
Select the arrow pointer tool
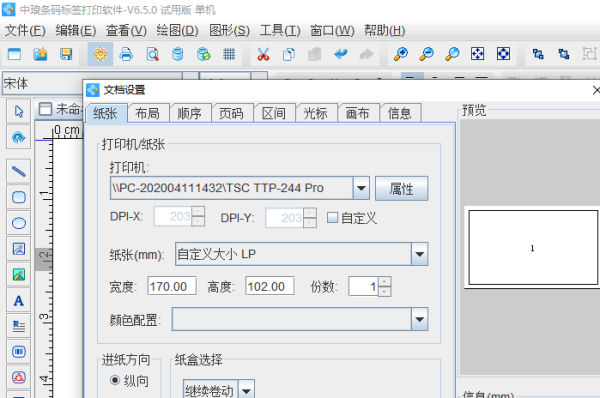coord(18,111)
